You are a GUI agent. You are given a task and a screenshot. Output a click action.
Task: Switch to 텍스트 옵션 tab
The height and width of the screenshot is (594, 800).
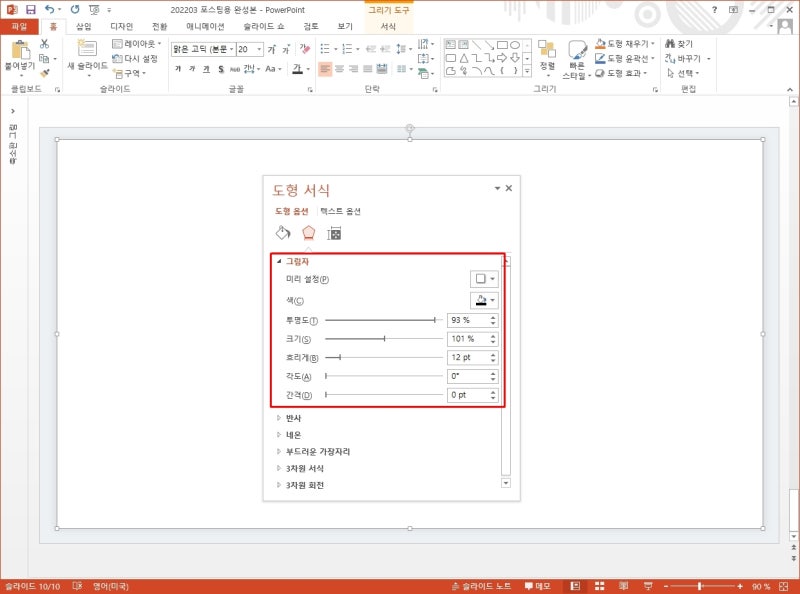pos(340,211)
